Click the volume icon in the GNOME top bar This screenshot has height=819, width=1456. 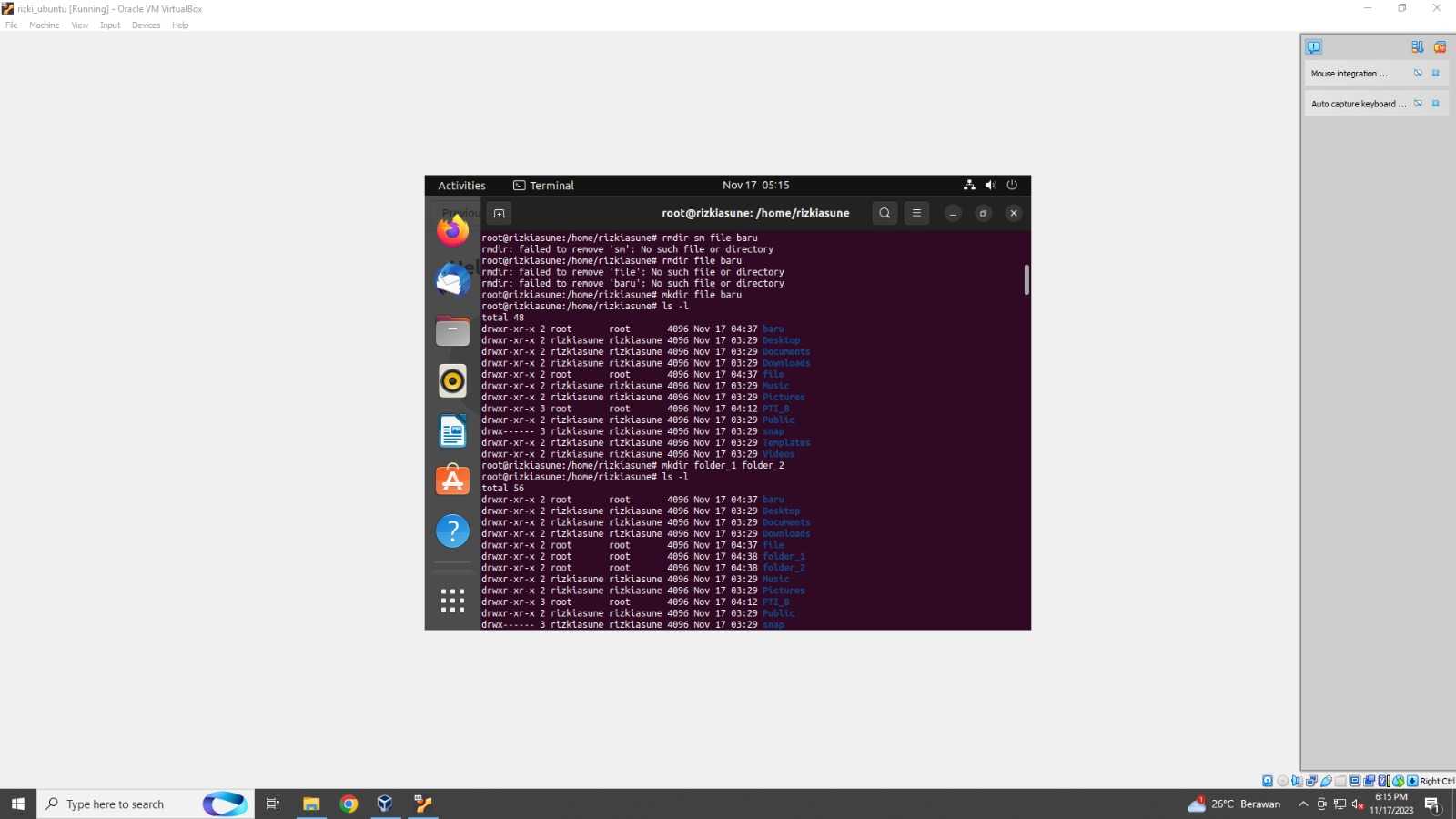[990, 185]
